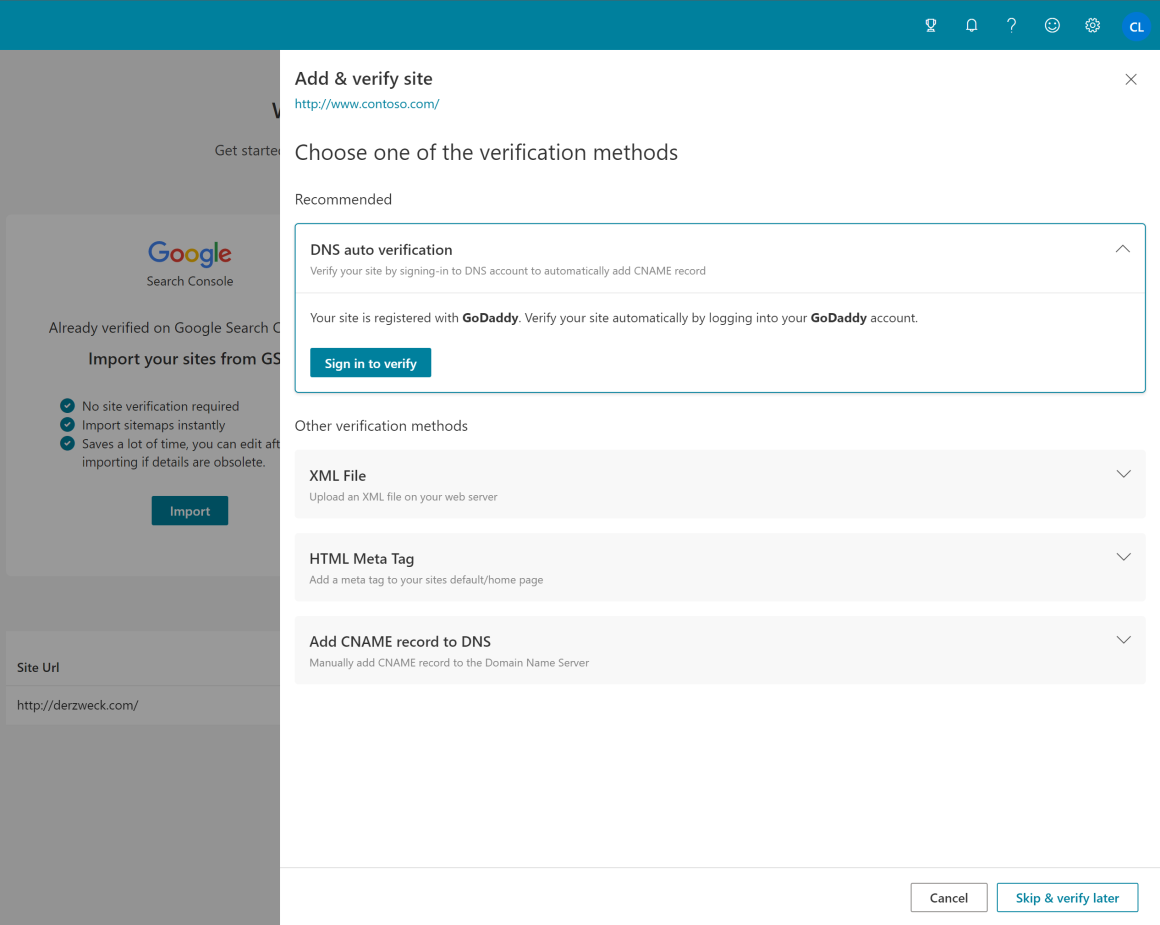This screenshot has width=1160, height=925.
Task: Close the Add & verify site panel
Action: click(x=1131, y=79)
